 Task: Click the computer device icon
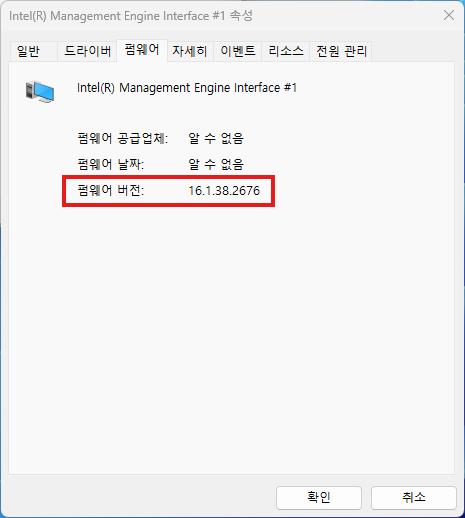[40, 91]
